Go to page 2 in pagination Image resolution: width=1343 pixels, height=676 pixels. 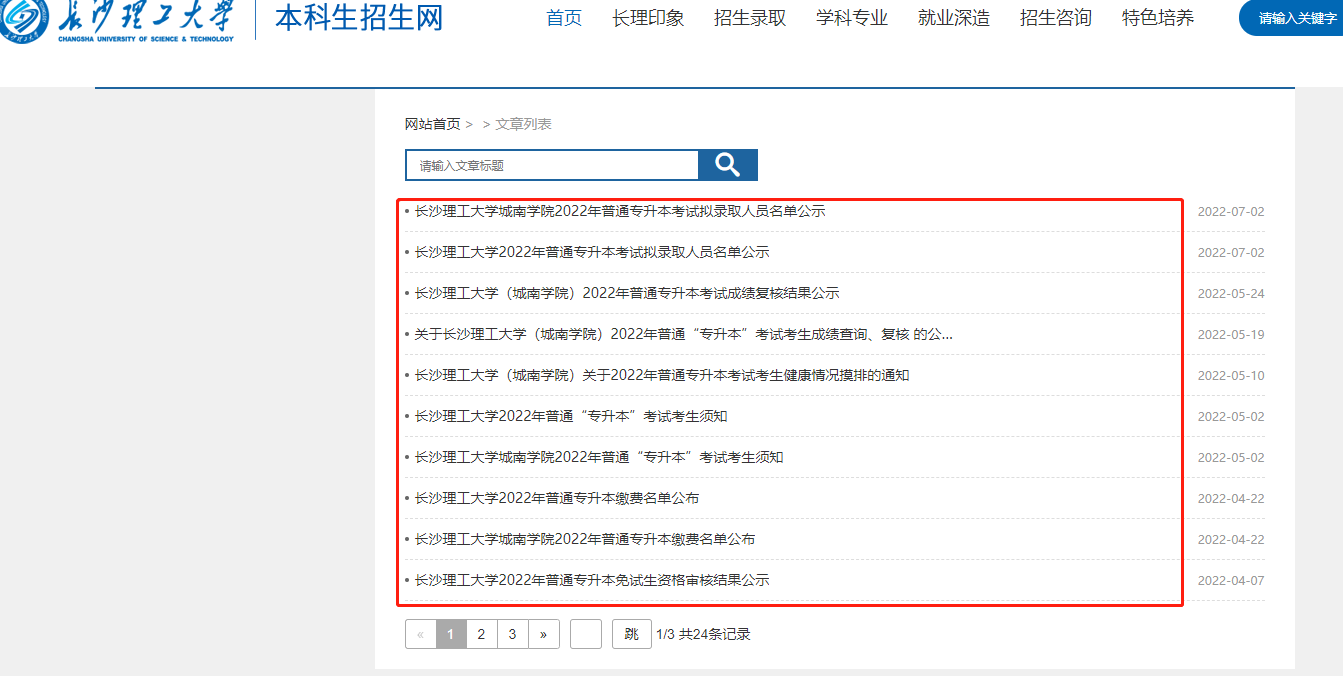point(481,634)
